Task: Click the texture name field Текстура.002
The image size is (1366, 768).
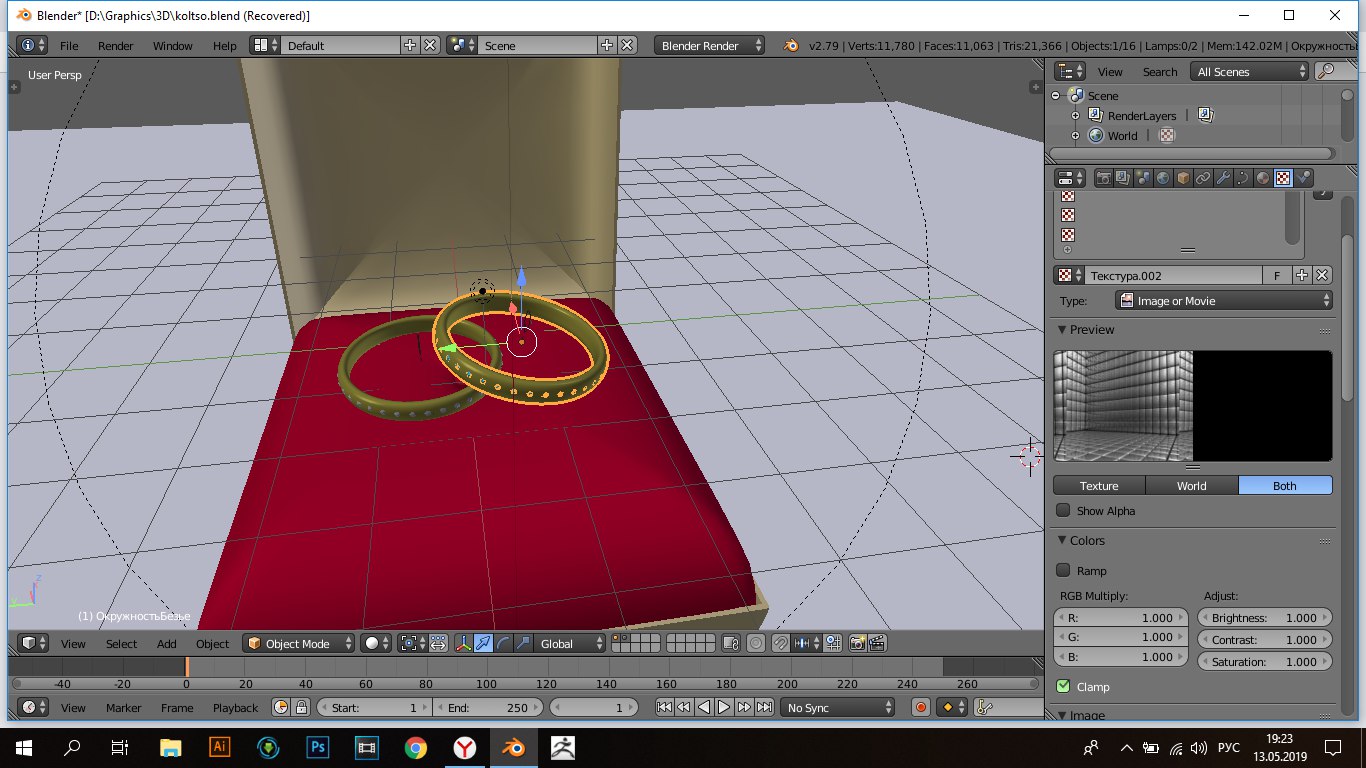Action: [1174, 275]
